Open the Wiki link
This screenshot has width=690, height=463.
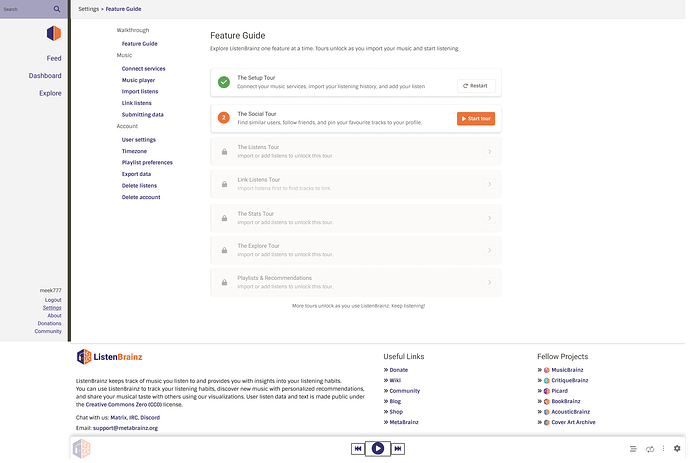click(395, 381)
